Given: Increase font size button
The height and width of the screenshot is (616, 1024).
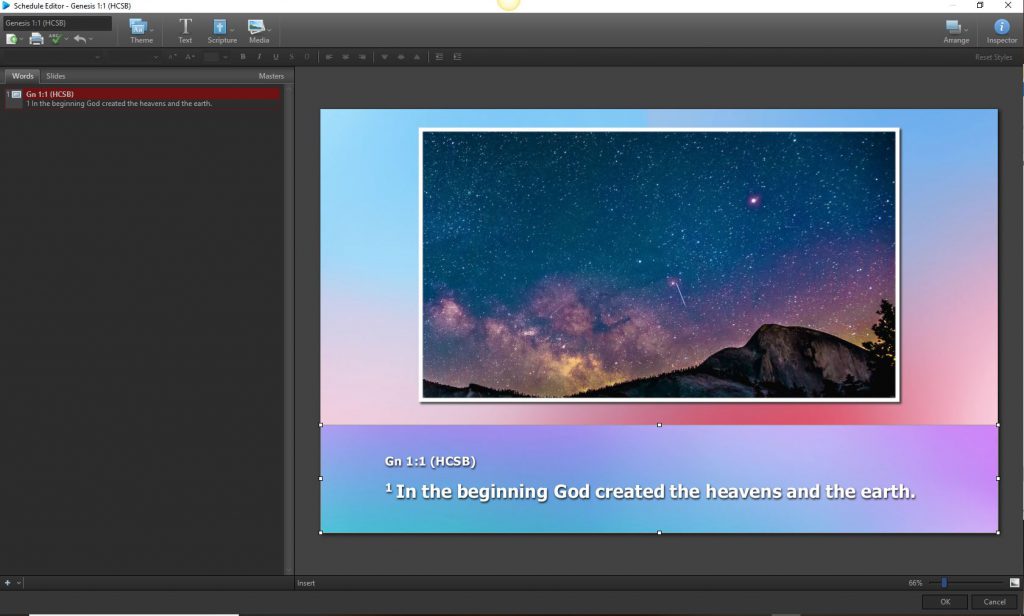Looking at the screenshot, I should tap(189, 57).
